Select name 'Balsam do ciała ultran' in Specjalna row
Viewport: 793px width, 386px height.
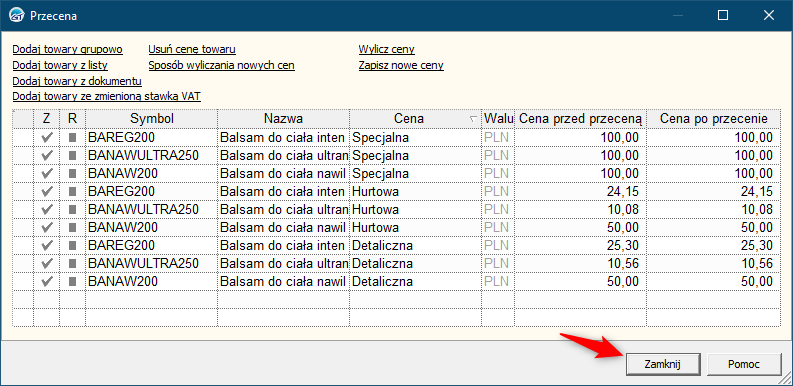coord(284,155)
